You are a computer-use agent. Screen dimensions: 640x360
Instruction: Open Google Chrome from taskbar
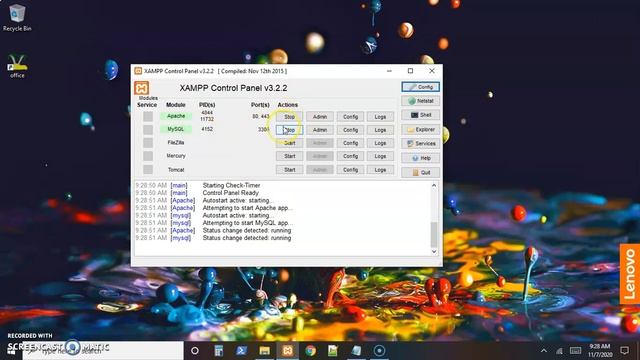coord(311,351)
